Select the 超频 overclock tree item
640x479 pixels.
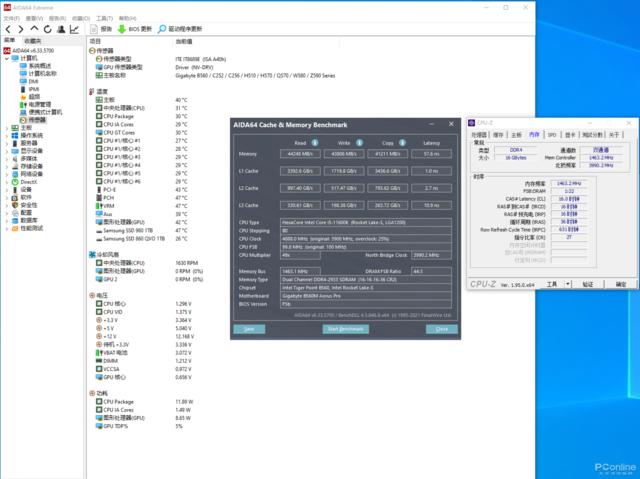point(30,97)
